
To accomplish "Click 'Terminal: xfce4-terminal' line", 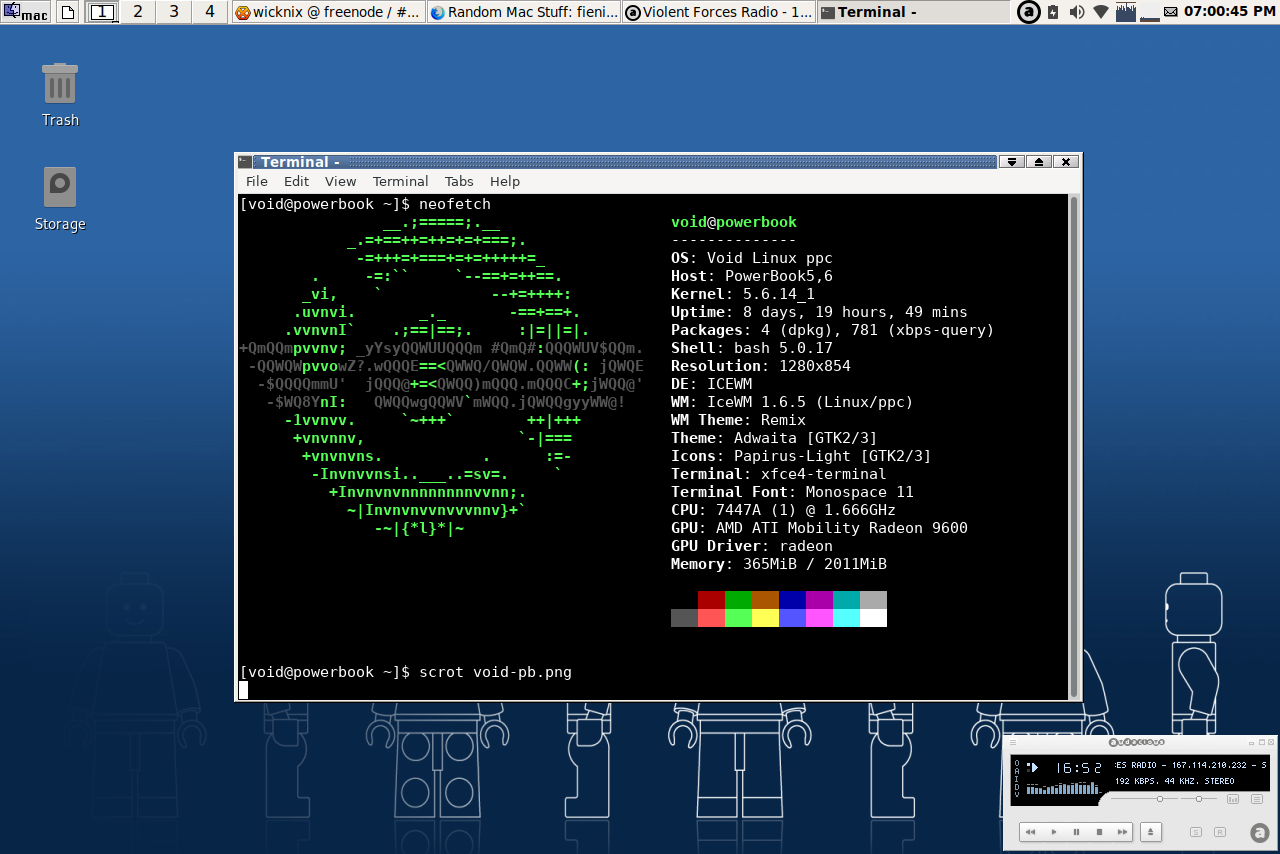I will (778, 474).
